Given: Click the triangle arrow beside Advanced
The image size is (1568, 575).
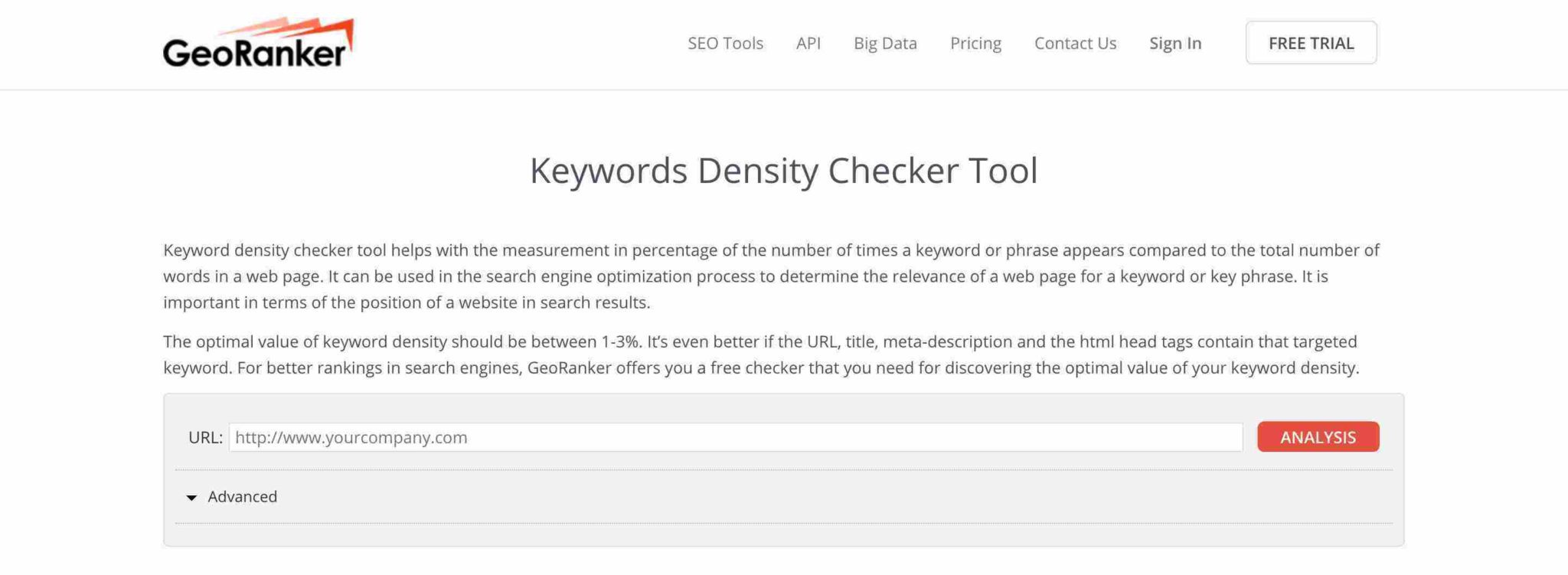Looking at the screenshot, I should pos(191,498).
